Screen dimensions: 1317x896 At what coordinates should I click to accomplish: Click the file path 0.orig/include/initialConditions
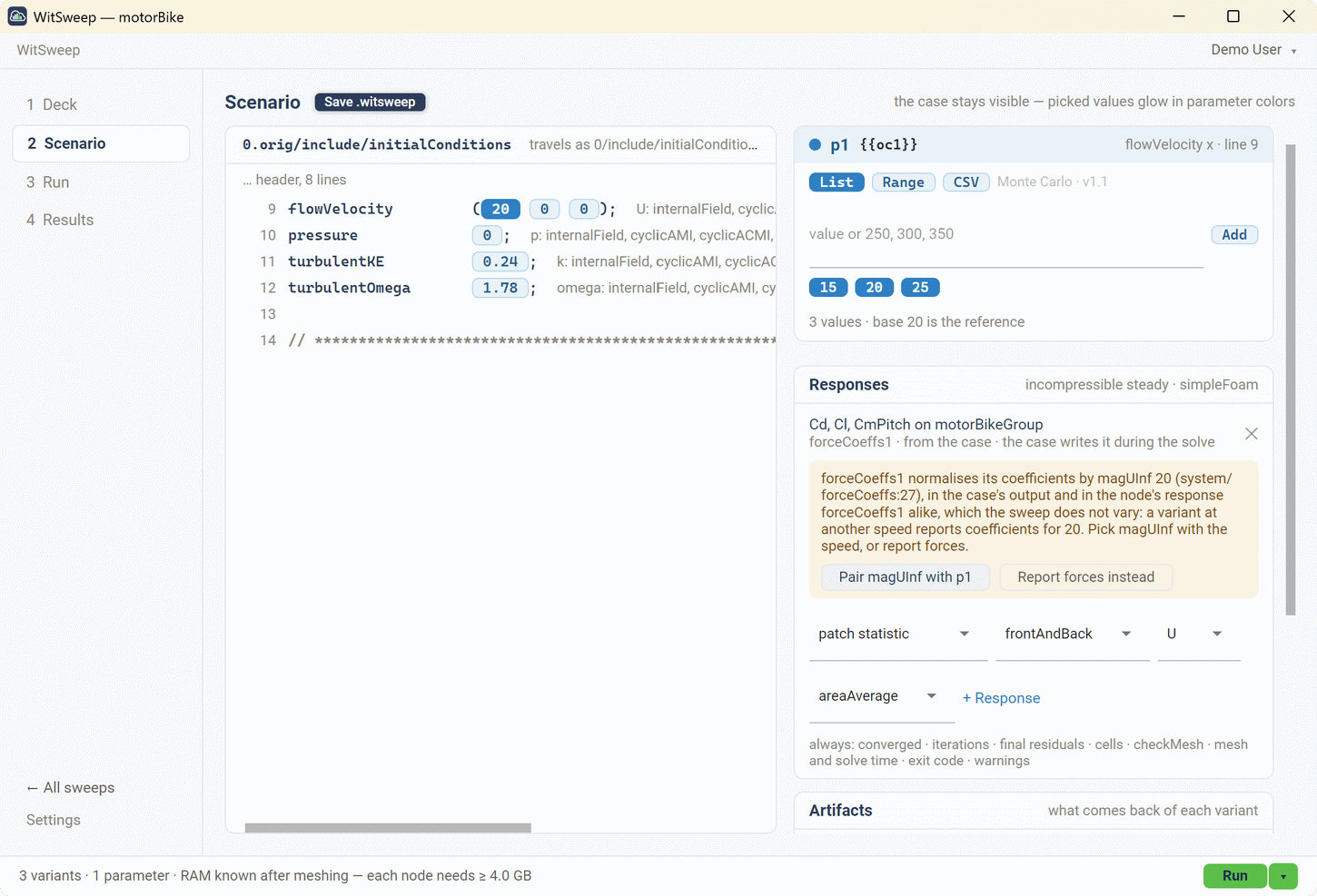pyautogui.click(x=377, y=145)
